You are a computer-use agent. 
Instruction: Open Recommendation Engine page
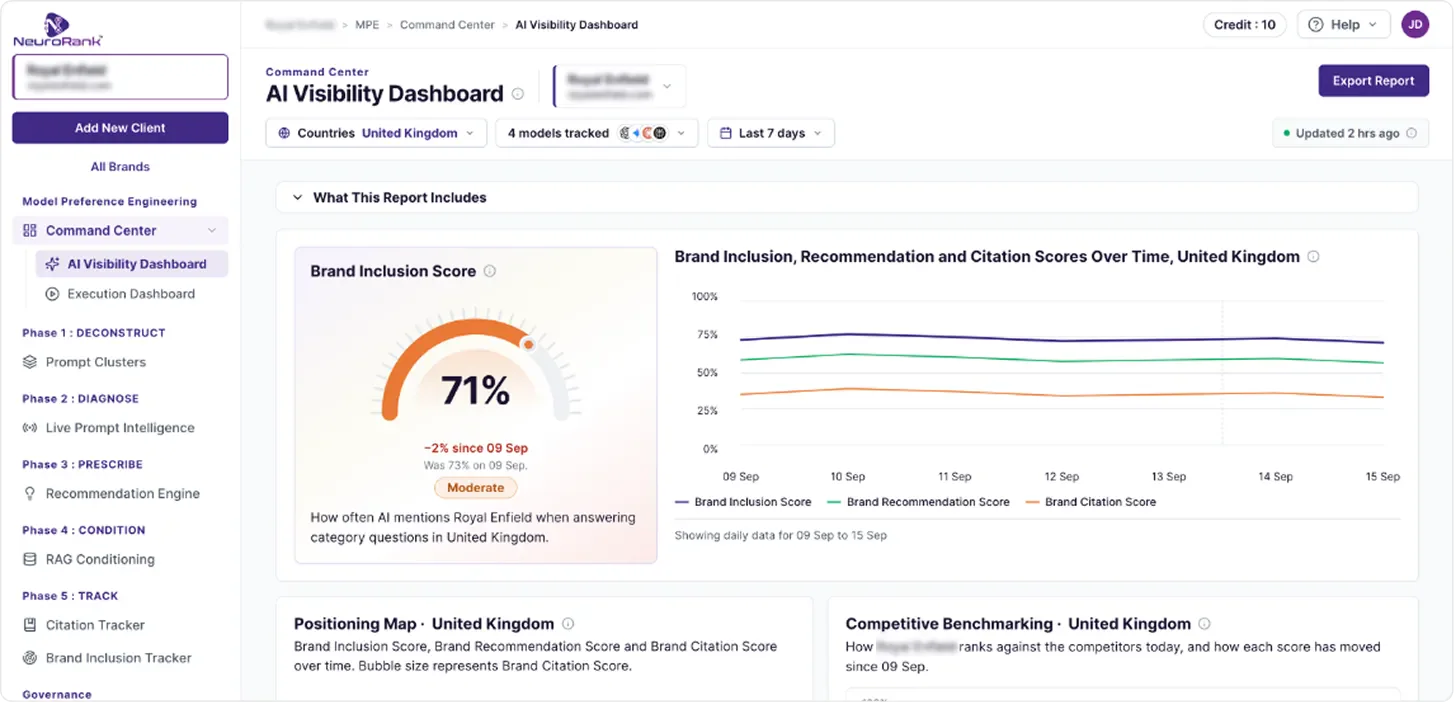pos(122,494)
